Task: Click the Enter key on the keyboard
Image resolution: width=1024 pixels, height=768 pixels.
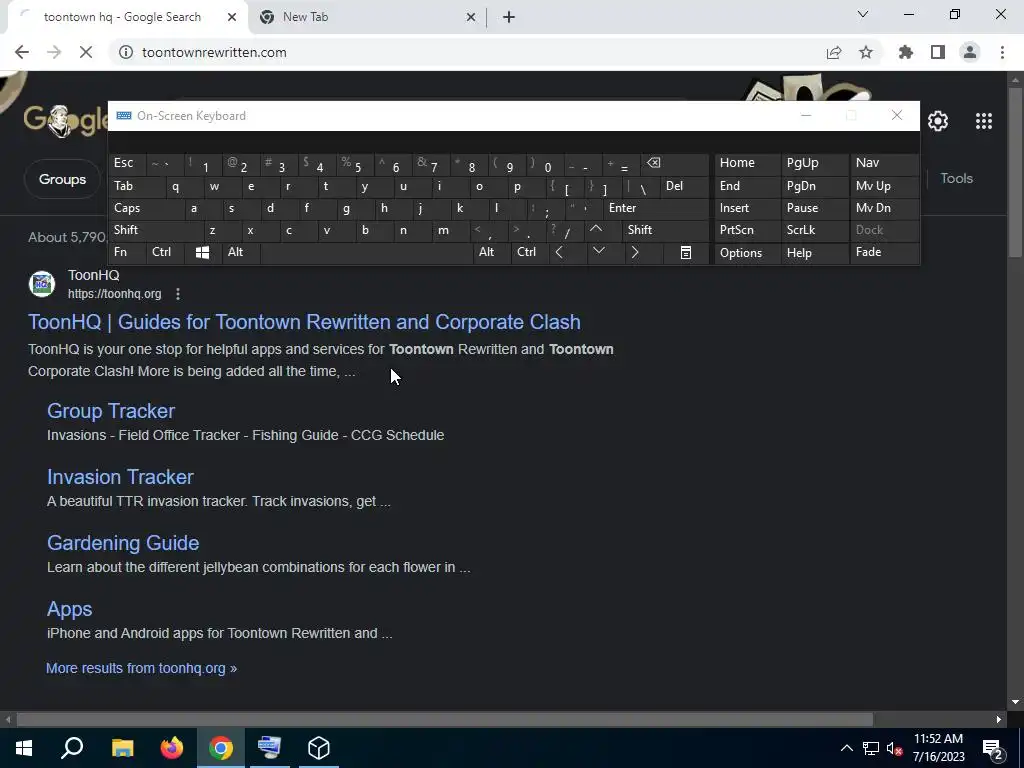Action: [x=656, y=208]
